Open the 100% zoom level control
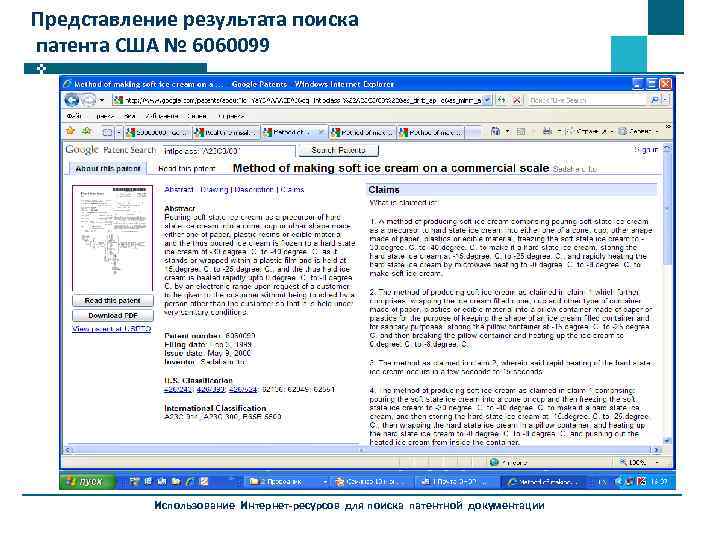This screenshot has height=540, width=720. coord(640,462)
